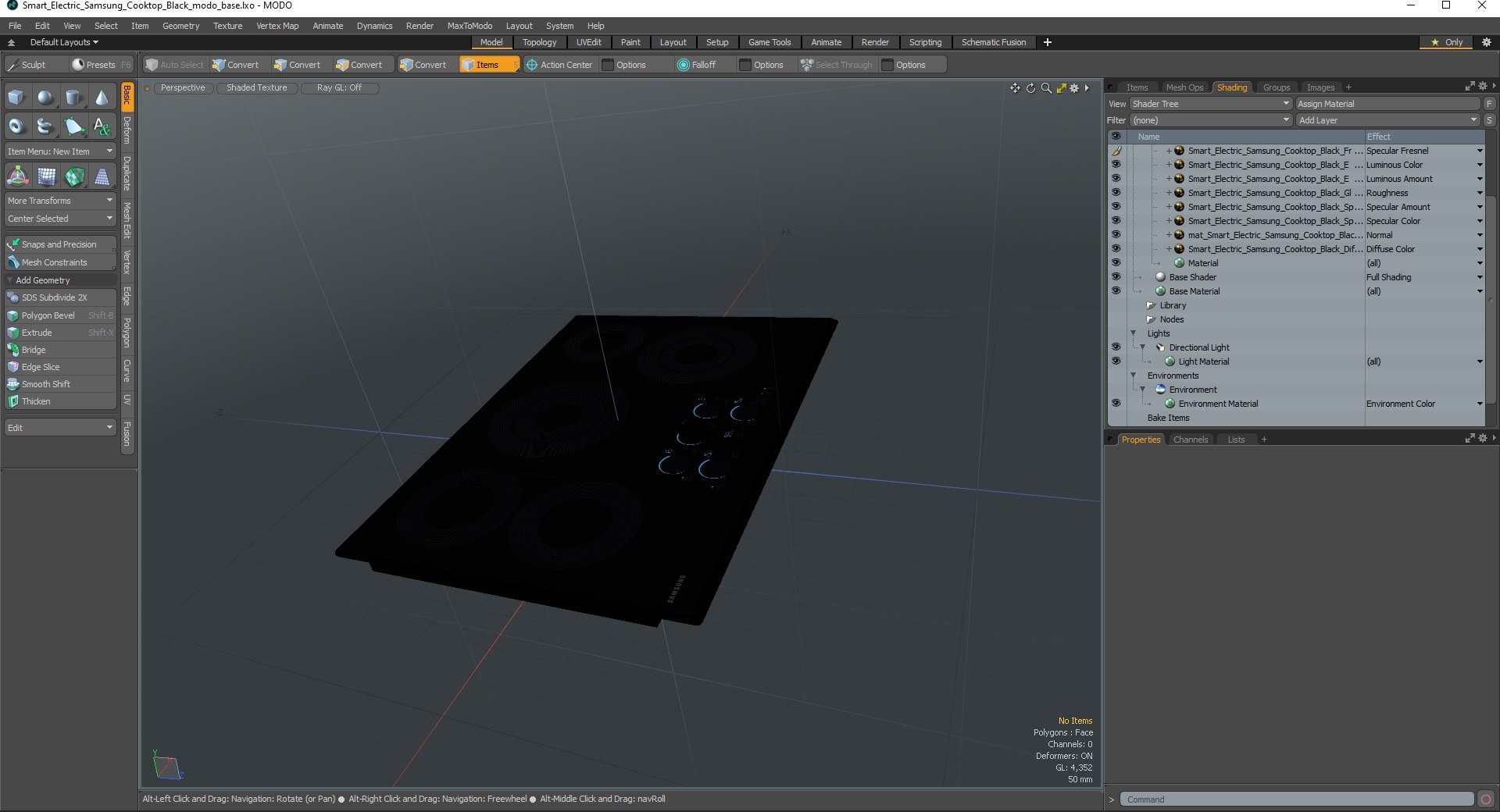Screen dimensions: 1500x812
Task: Switch to the Channels tab
Action: 1191,440
